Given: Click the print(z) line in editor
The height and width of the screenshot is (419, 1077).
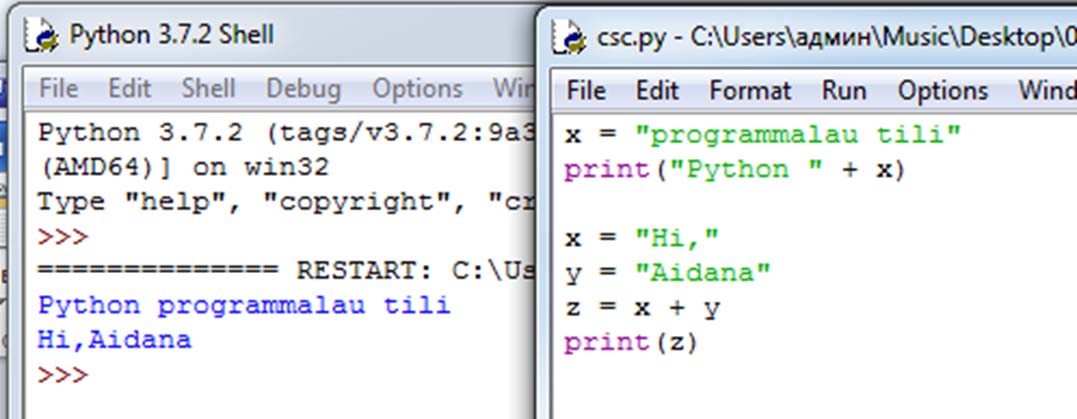Looking at the screenshot, I should click(631, 343).
